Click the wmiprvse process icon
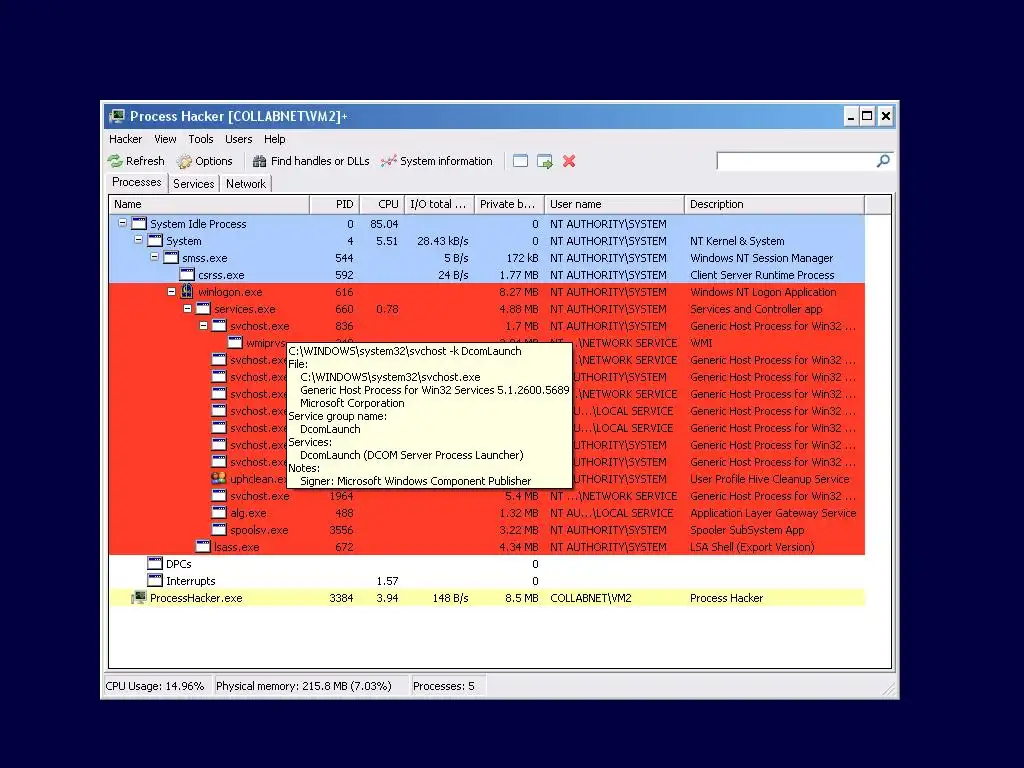The image size is (1024, 768). coord(235,342)
